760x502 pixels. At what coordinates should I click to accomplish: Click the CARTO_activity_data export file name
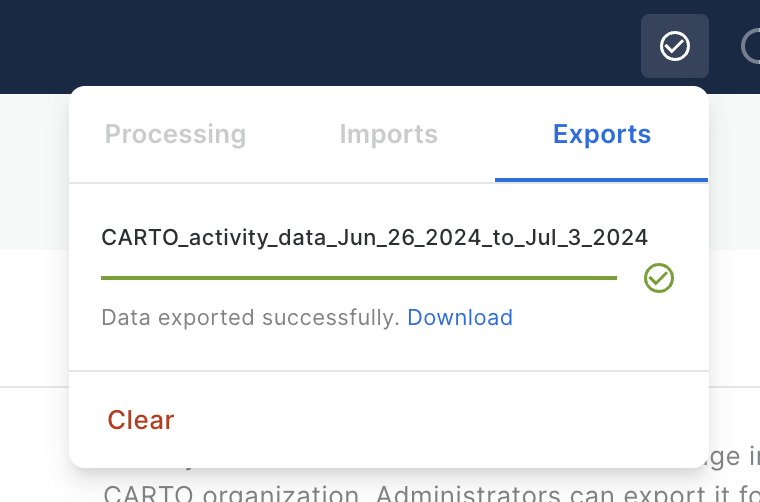point(374,238)
